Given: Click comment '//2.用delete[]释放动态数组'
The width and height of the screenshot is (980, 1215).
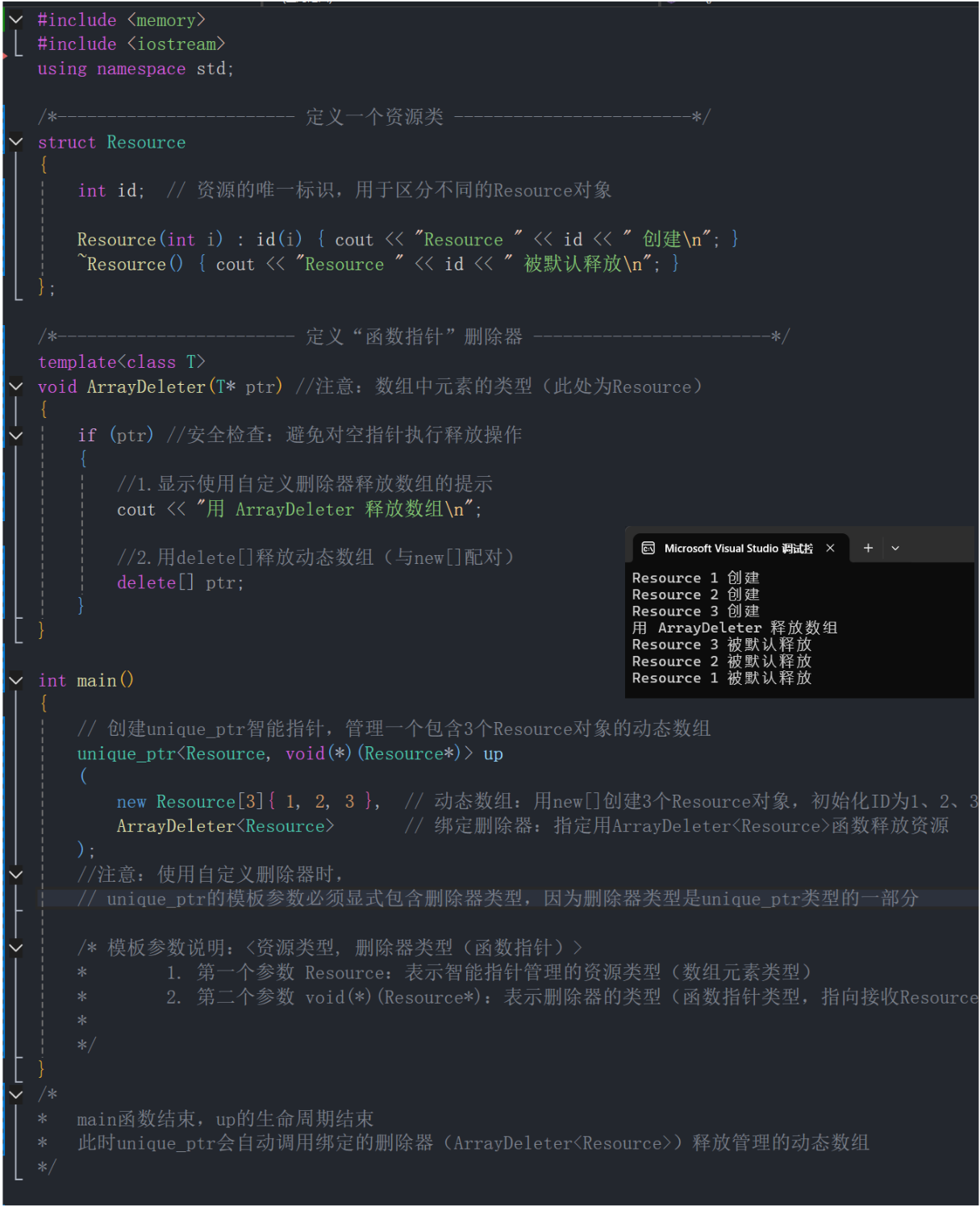Looking at the screenshot, I should (x=315, y=557).
